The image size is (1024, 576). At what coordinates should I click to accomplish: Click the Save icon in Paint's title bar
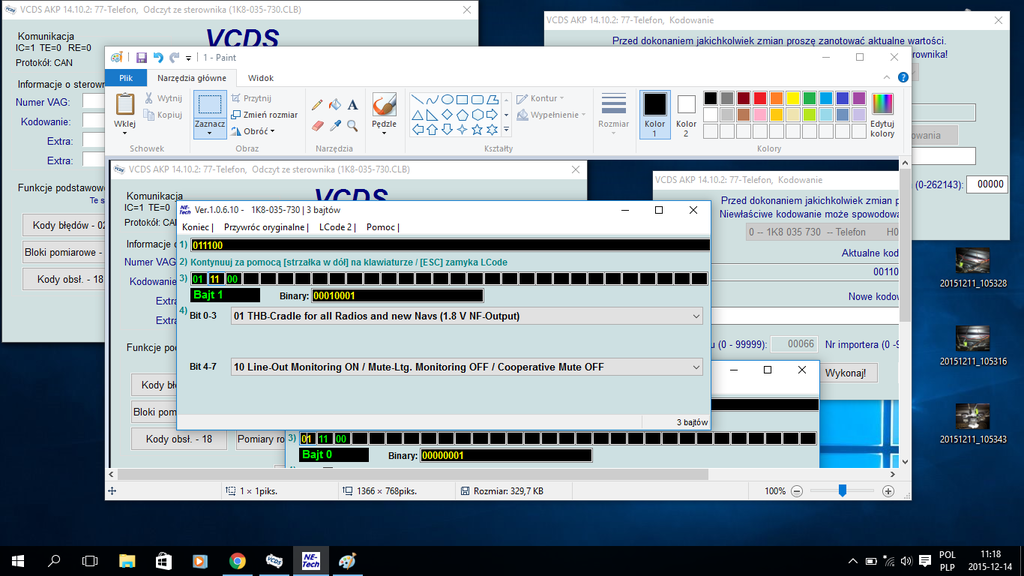[141, 58]
